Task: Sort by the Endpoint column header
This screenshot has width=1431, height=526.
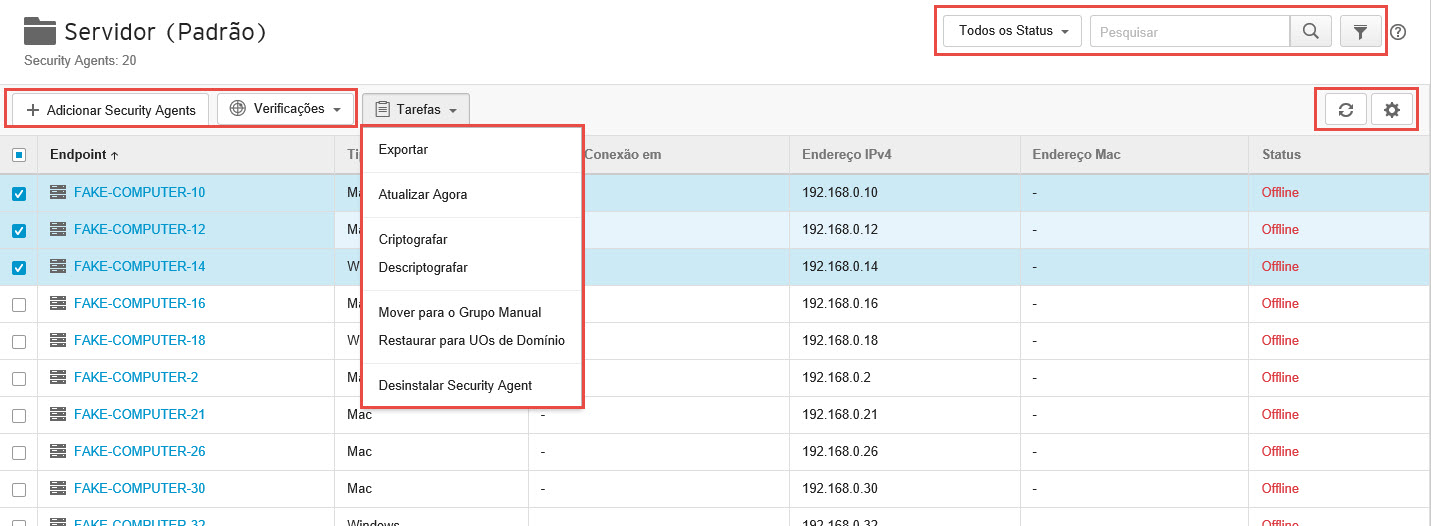Action: coord(78,155)
